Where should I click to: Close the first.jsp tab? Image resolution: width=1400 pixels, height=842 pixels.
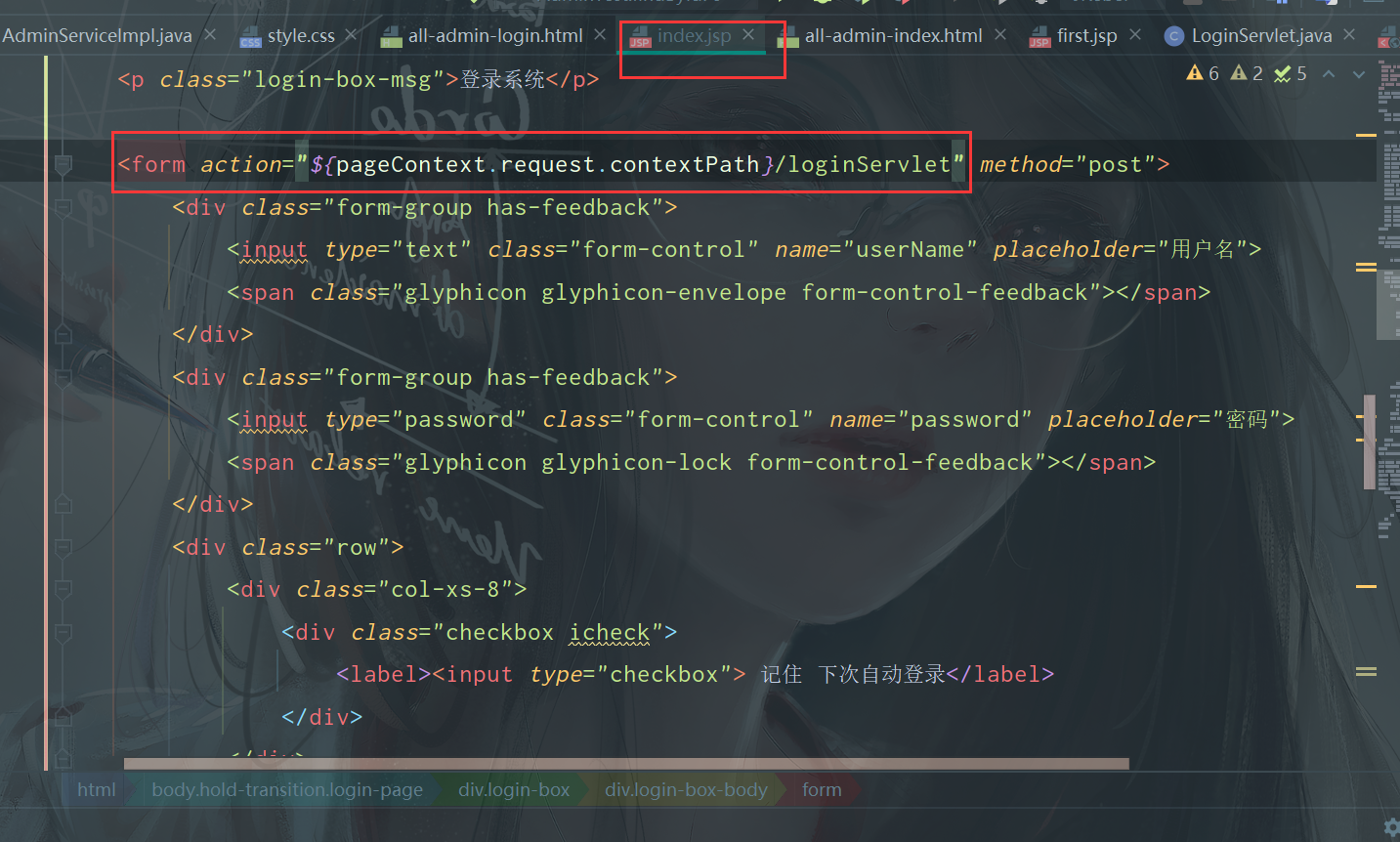coord(1135,35)
